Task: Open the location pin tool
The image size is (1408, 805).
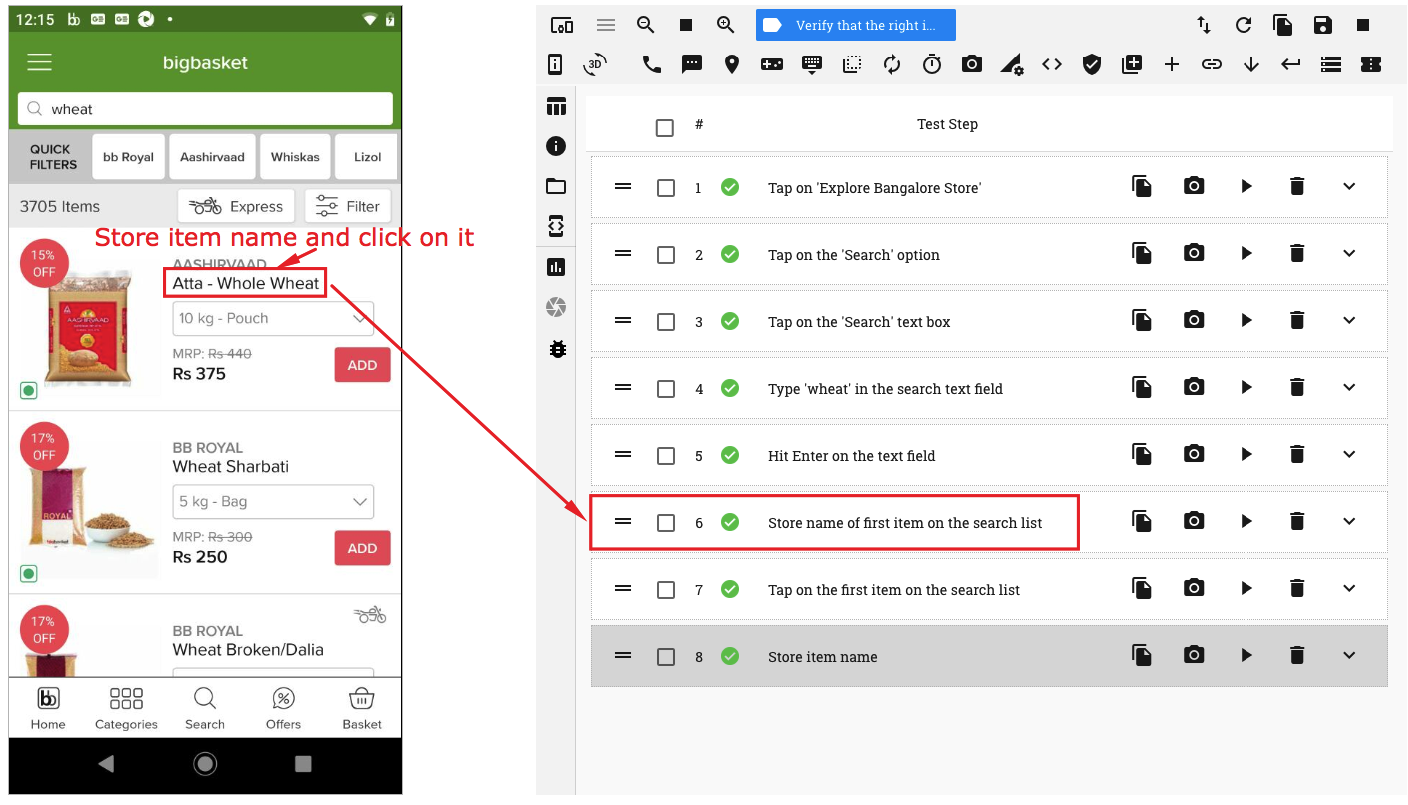Action: pyautogui.click(x=732, y=65)
